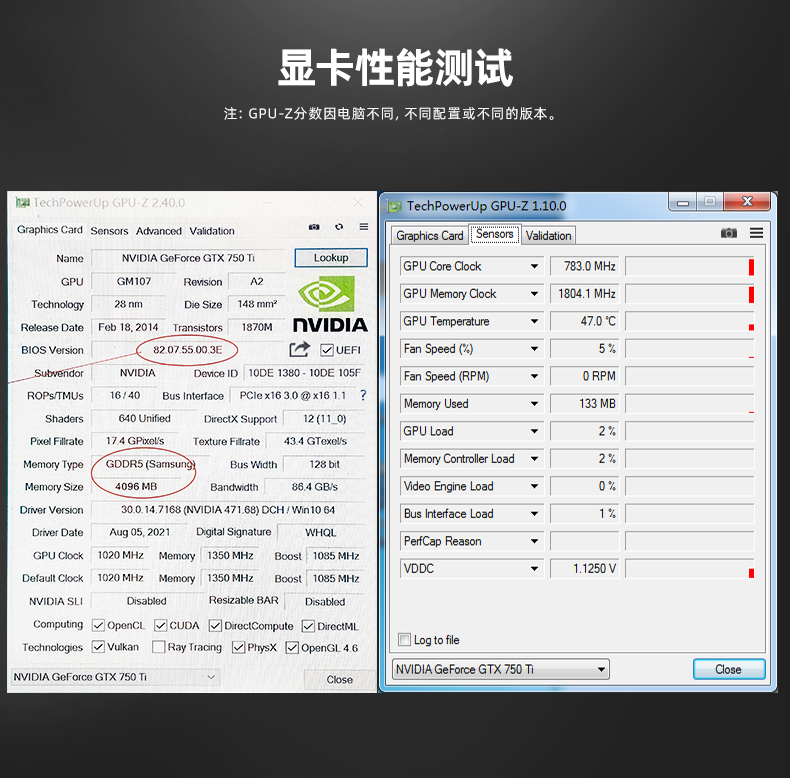Toggle the Vulkan checkbox
The height and width of the screenshot is (778, 790).
coord(98,647)
